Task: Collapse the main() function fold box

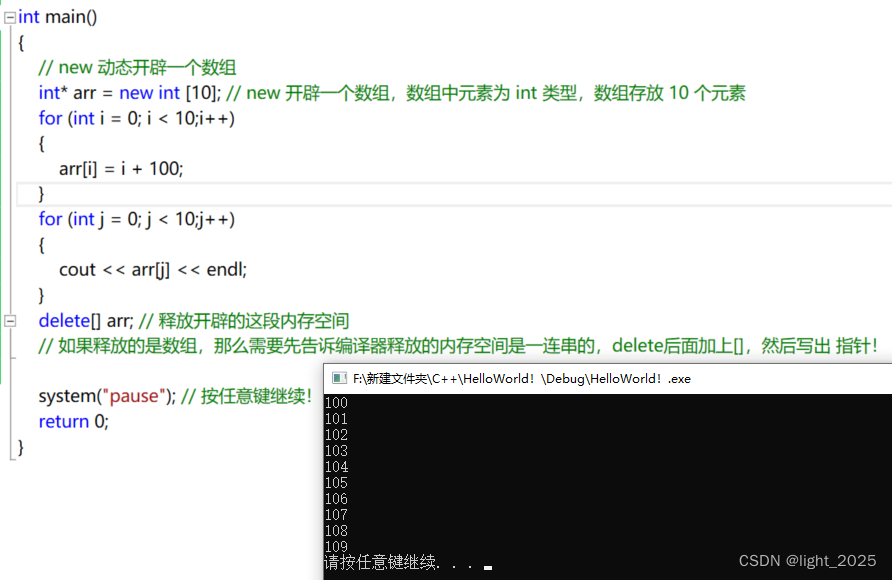Action: [10, 18]
